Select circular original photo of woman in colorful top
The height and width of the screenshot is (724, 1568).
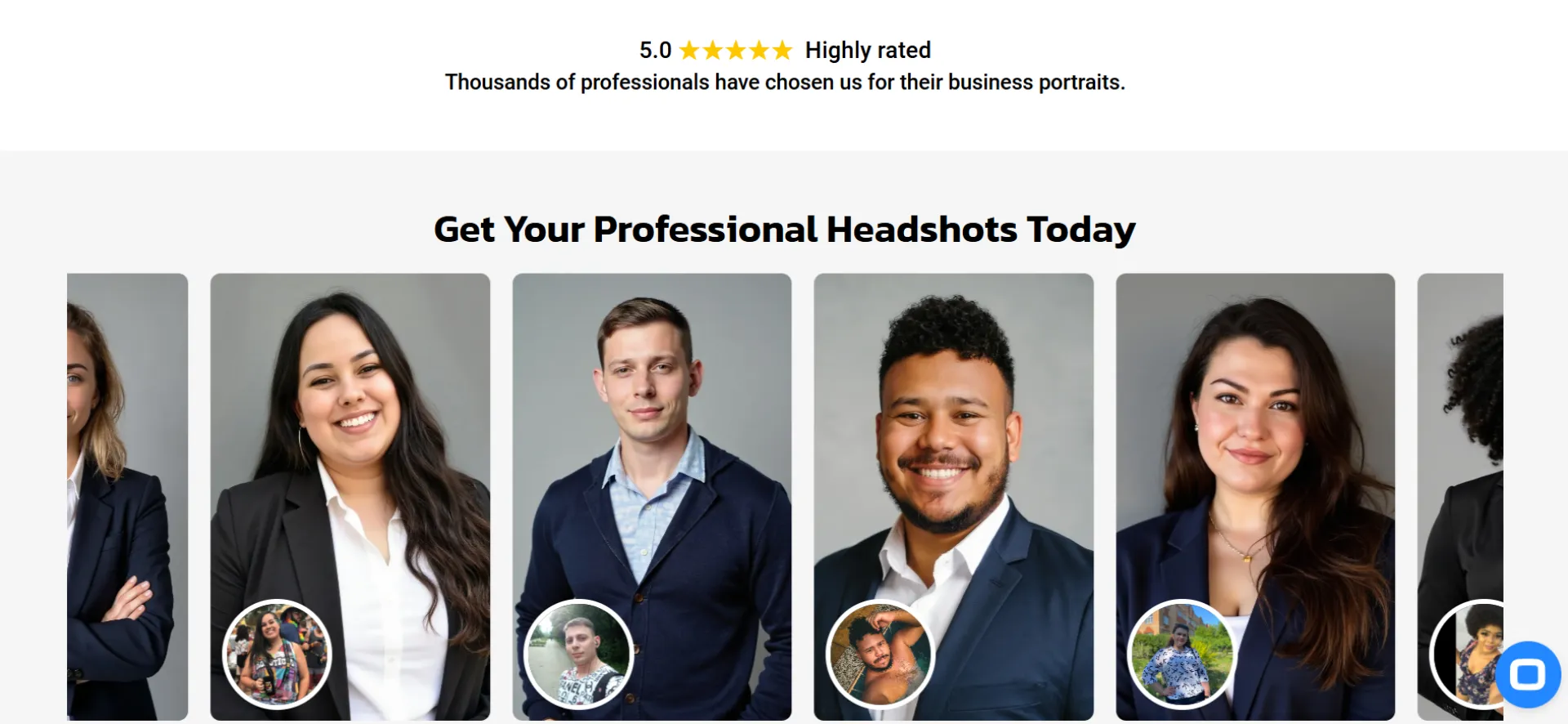(277, 654)
